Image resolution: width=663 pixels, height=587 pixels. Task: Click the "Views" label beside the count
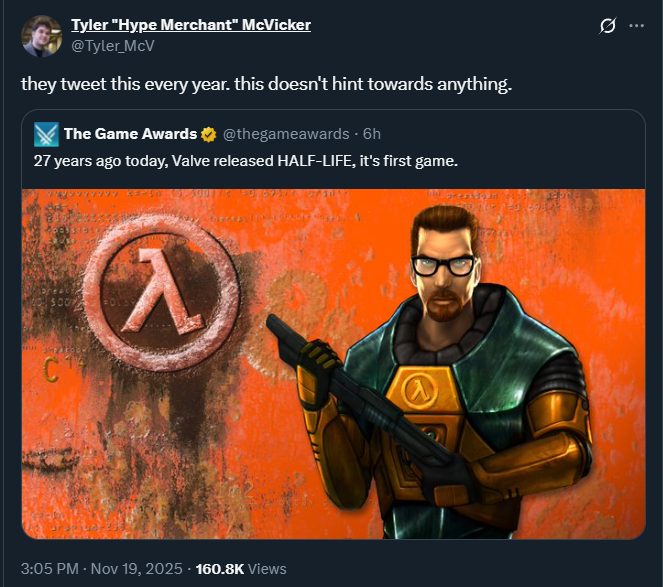tap(267, 568)
